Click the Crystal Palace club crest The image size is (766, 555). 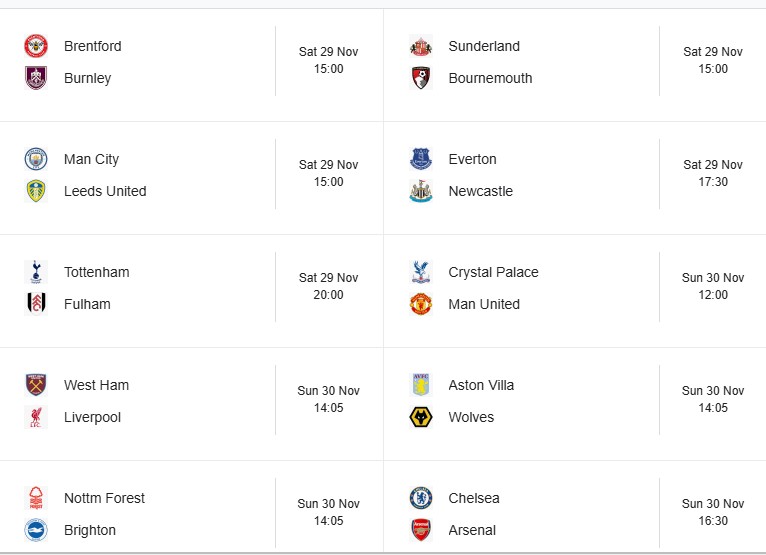pos(421,272)
